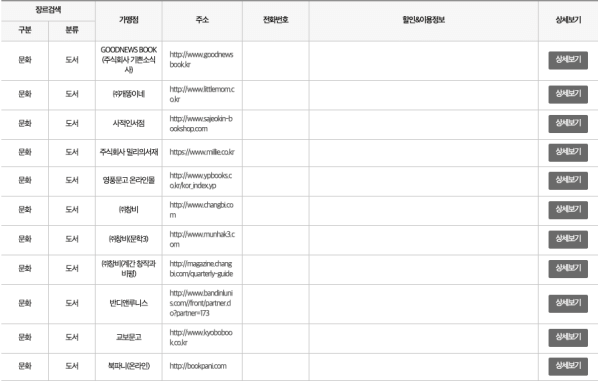
Task: Select the 영풍문고 온라인몰 cell
Action: click(129, 180)
